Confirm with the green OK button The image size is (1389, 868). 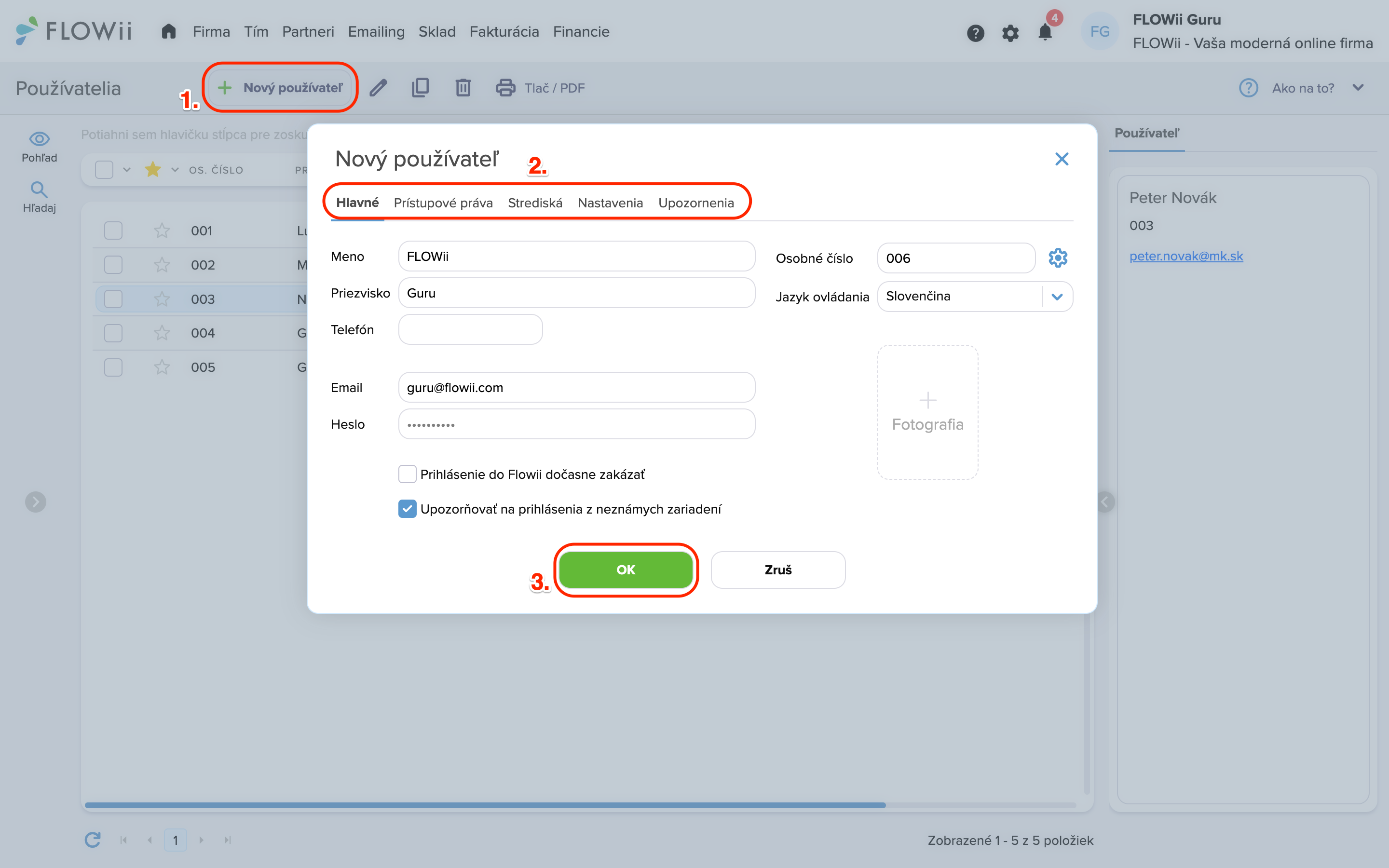pos(626,570)
